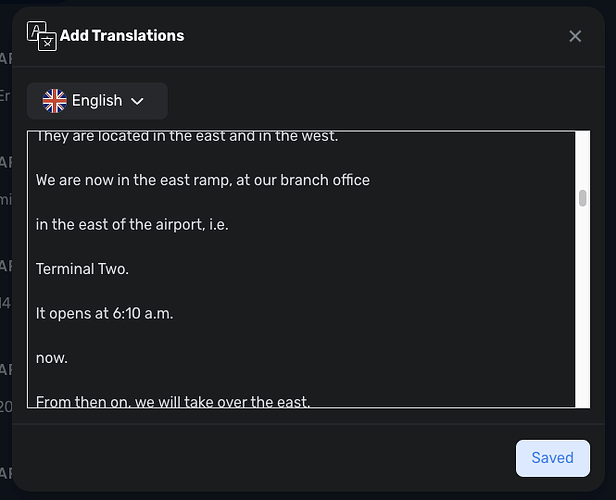Image resolution: width=616 pixels, height=500 pixels.
Task: Click the "English" label text
Action: pos(97,101)
